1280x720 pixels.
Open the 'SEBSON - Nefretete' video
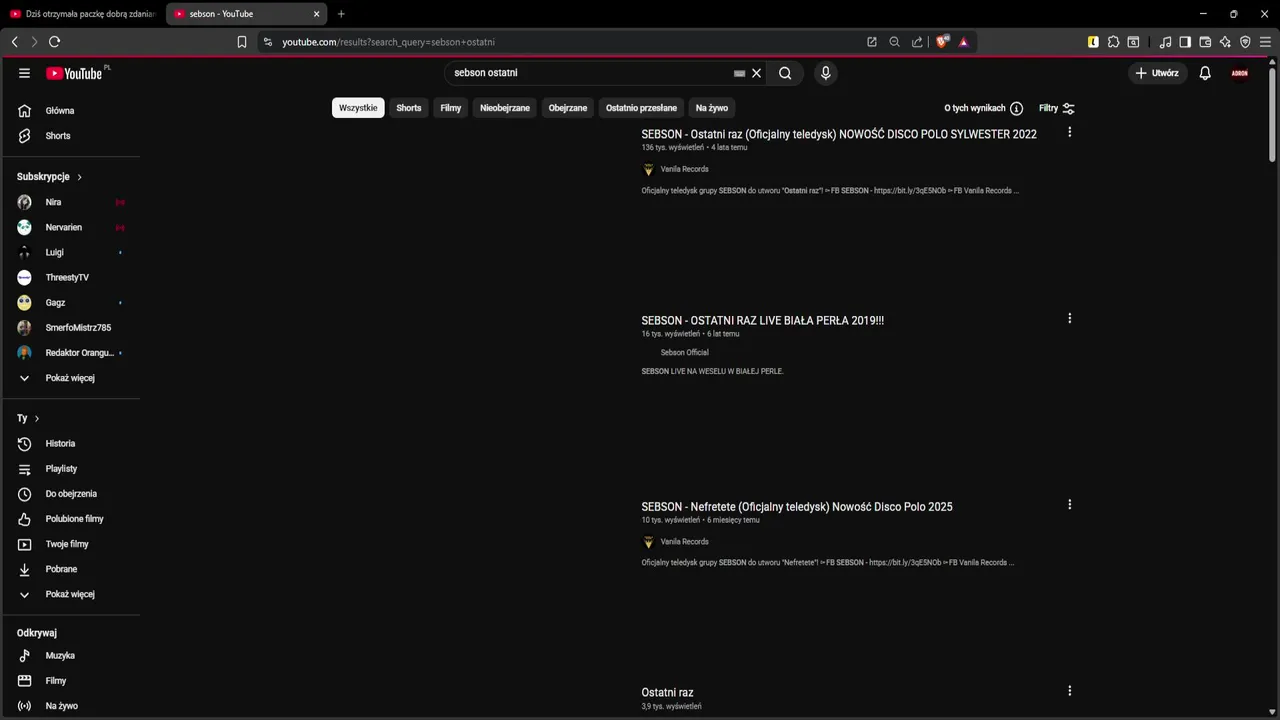(797, 507)
